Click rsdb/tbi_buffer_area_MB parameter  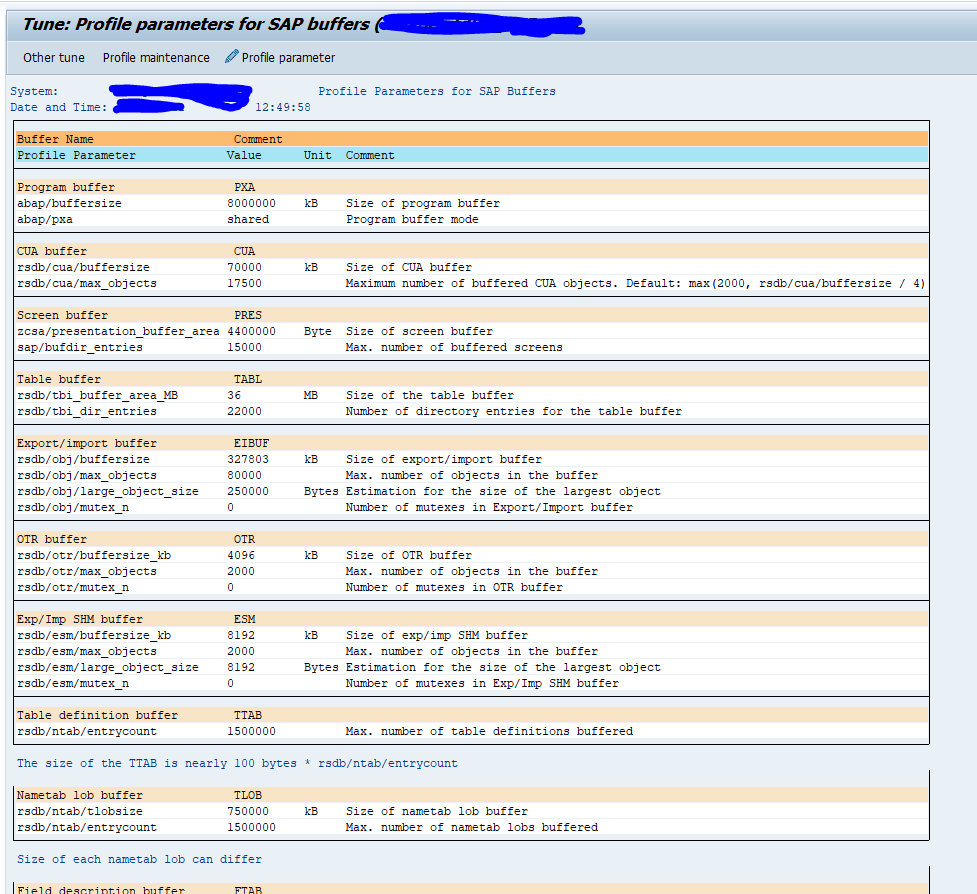[97, 396]
